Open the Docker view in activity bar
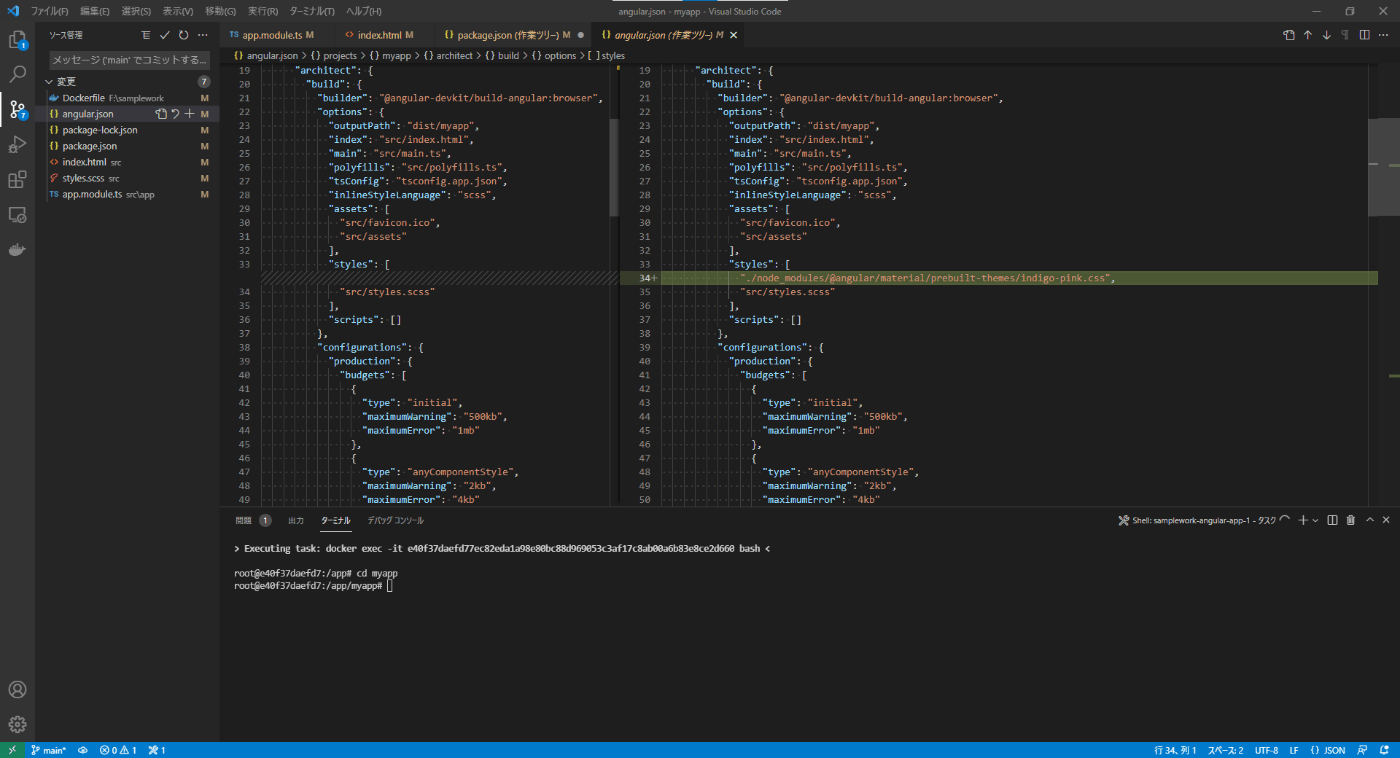 pos(17,250)
